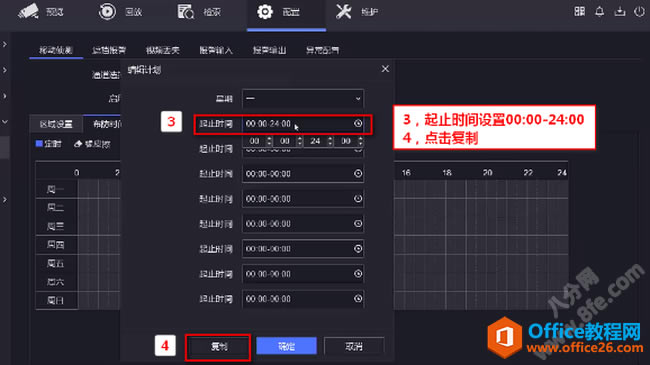Open the 预览 live view section
Viewport: 650px width, 365px height.
41,12
